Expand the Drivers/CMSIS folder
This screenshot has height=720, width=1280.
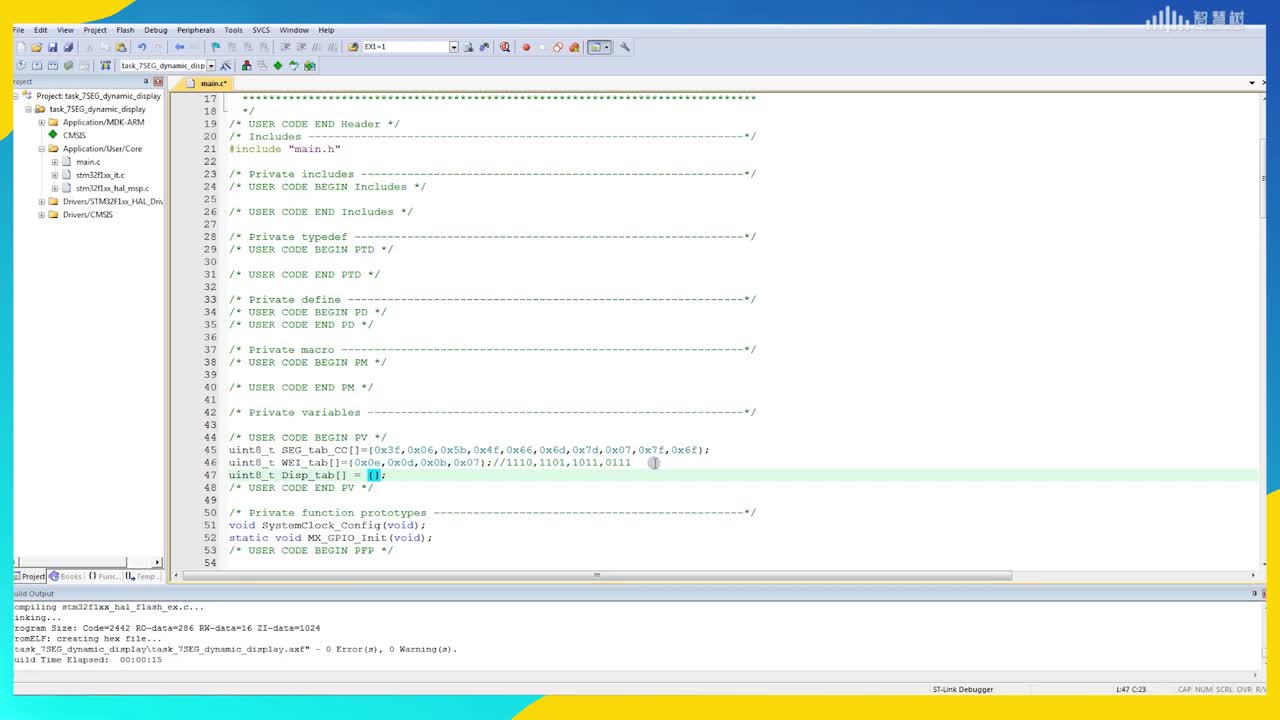point(41,214)
